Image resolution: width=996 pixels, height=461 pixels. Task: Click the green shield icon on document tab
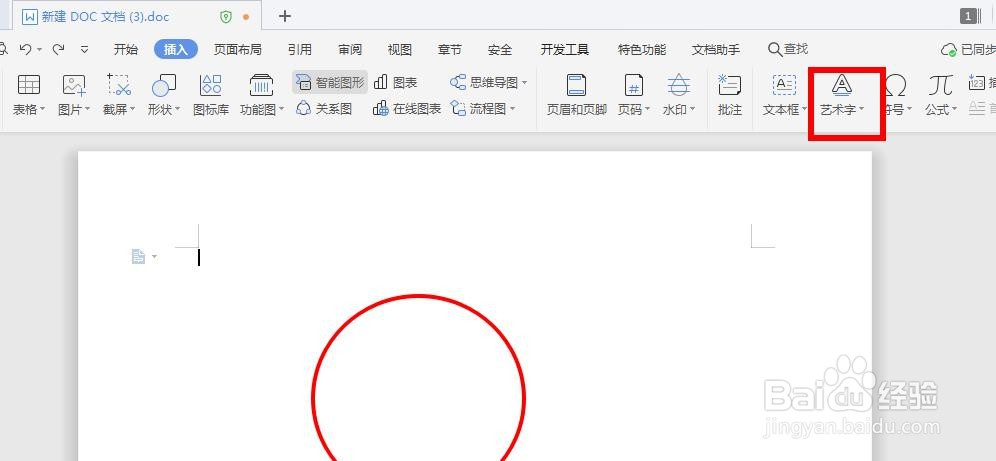pos(226,17)
